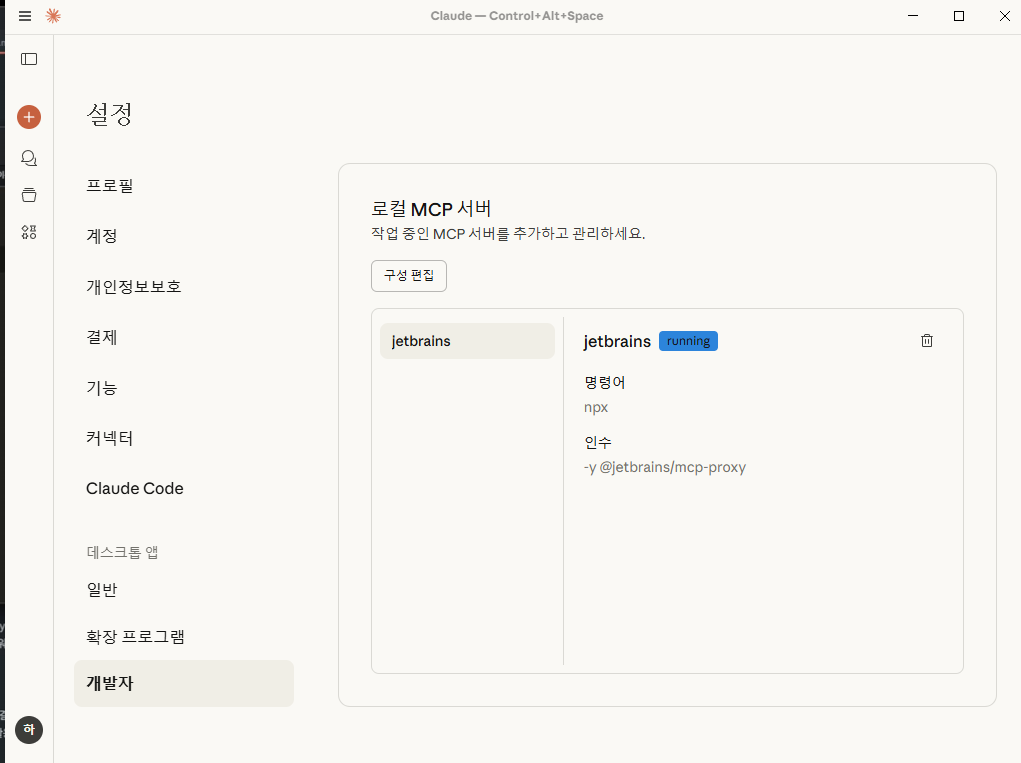Click the Claude logo icon
This screenshot has height=763, width=1021.
[x=53, y=16]
